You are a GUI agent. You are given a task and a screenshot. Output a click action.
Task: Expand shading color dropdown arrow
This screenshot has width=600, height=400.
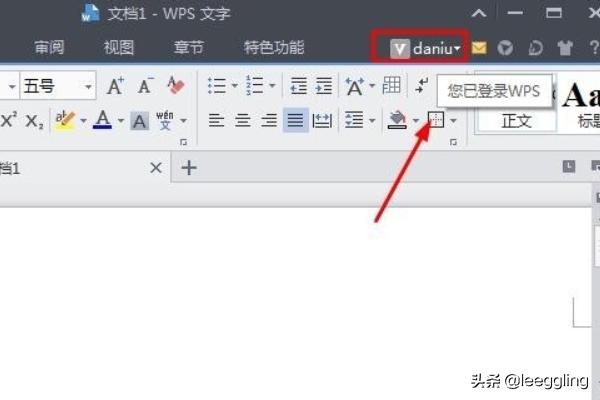click(x=416, y=121)
